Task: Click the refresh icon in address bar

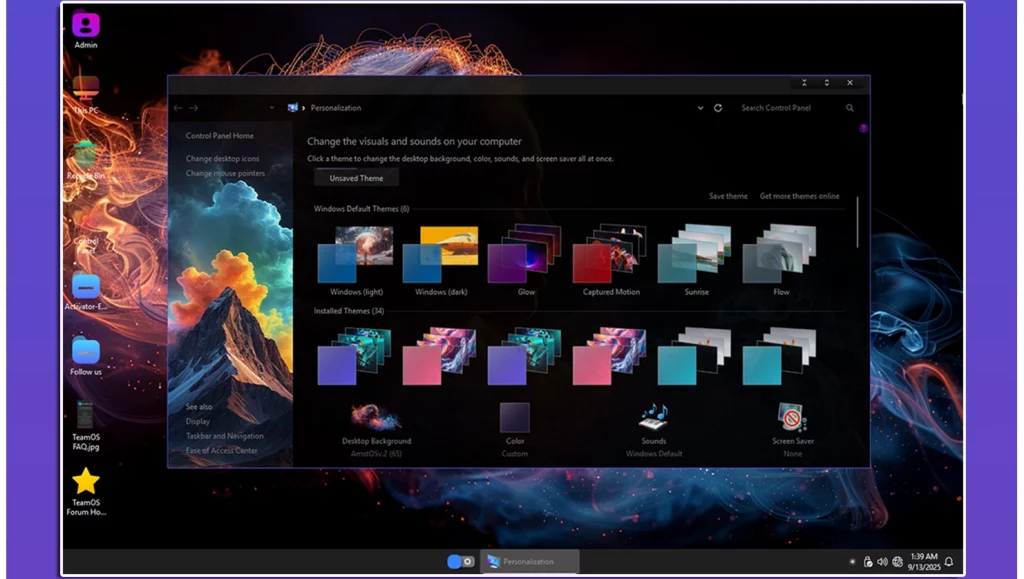Action: click(718, 108)
